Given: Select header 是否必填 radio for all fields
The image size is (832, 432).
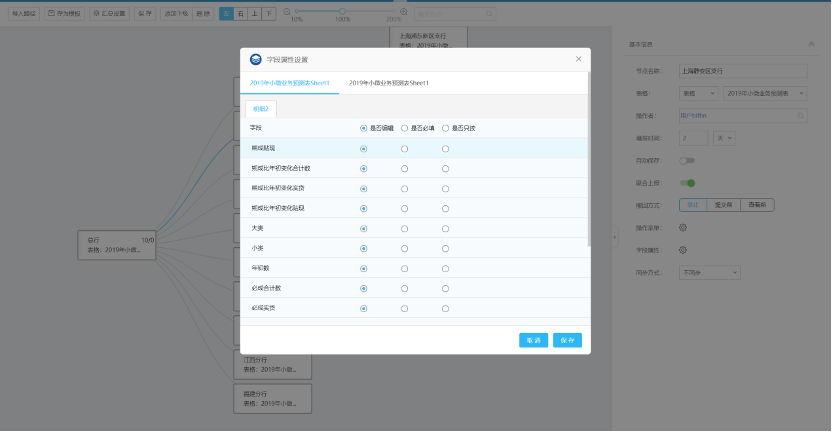Looking at the screenshot, I should coord(404,128).
